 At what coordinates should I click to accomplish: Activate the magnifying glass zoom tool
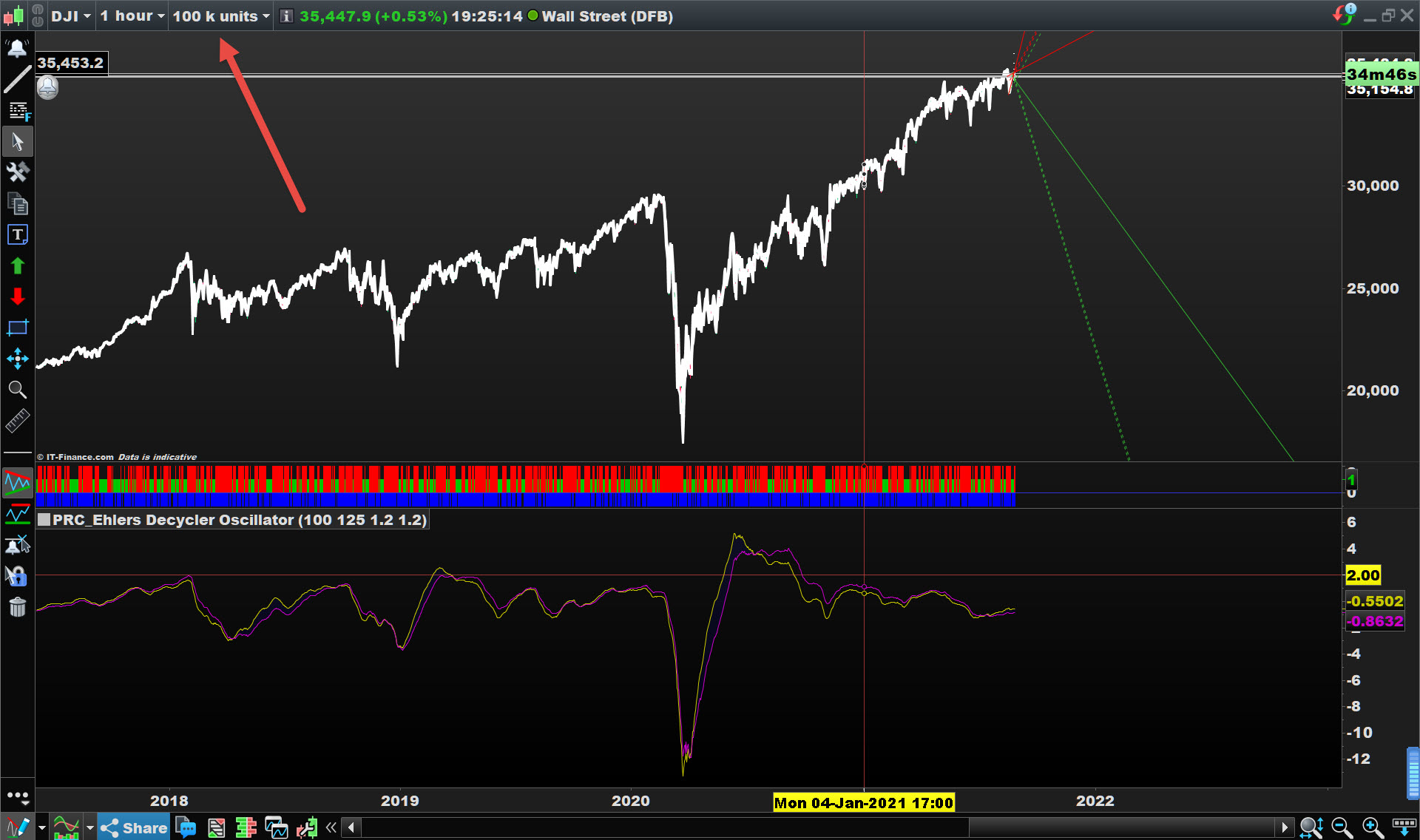click(17, 390)
